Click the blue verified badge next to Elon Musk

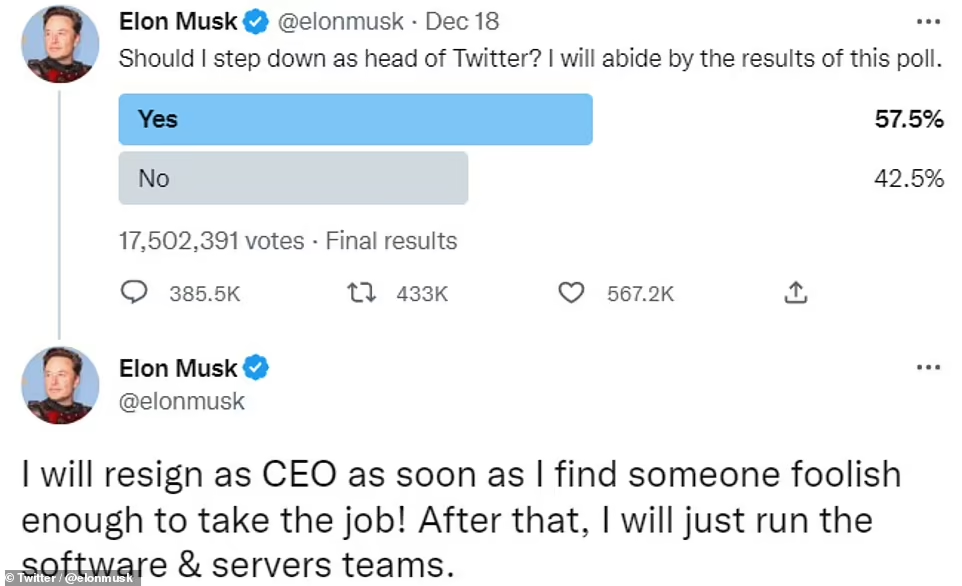(x=254, y=20)
